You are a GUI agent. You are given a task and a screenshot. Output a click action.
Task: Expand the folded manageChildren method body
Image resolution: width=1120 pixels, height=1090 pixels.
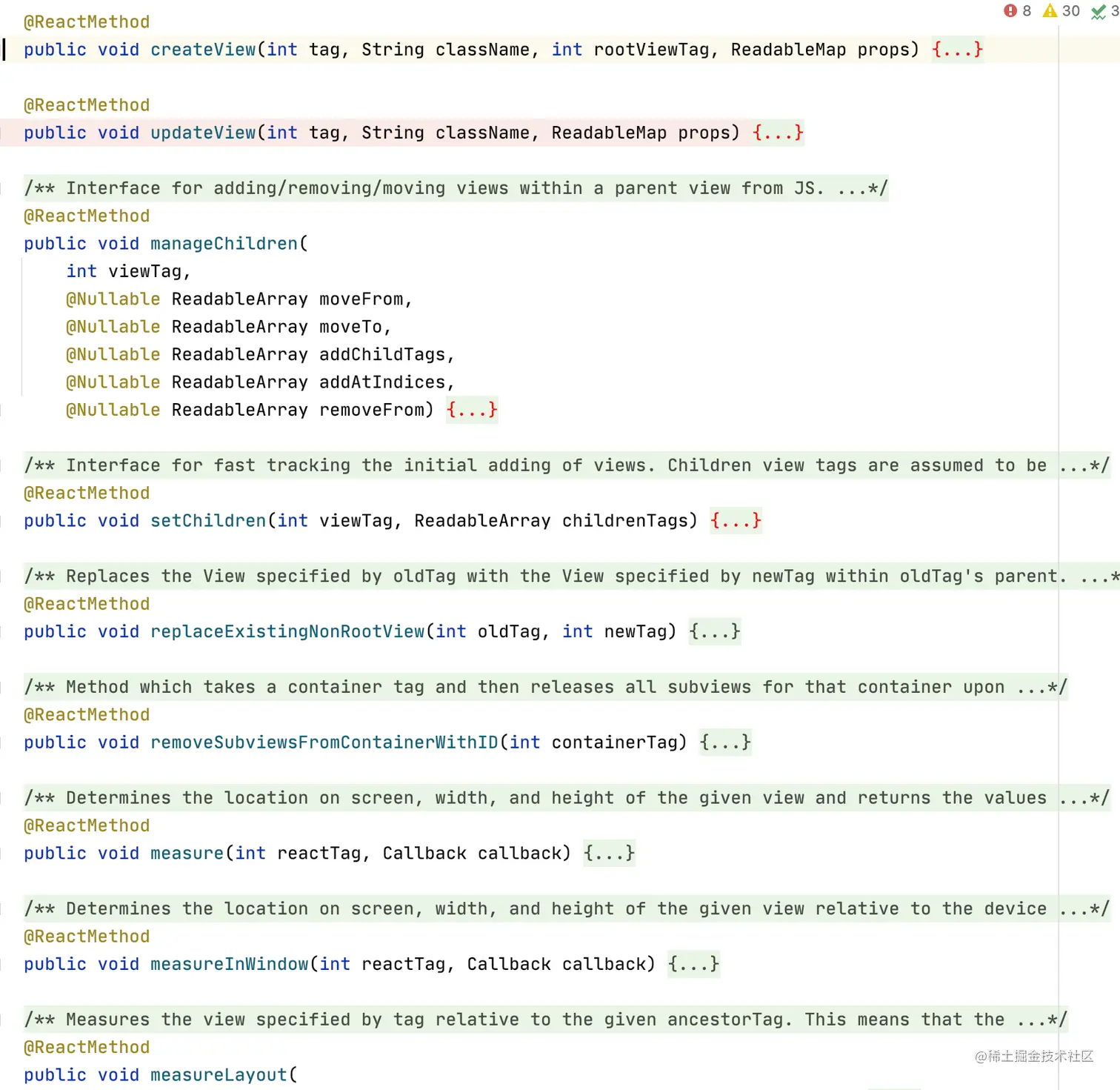[x=472, y=410]
